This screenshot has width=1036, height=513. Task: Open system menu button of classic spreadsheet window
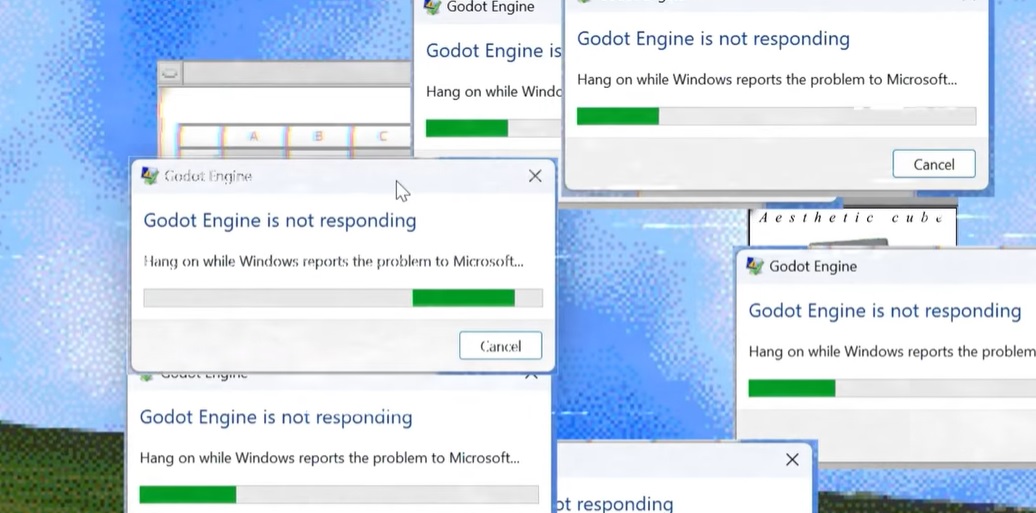[169, 73]
